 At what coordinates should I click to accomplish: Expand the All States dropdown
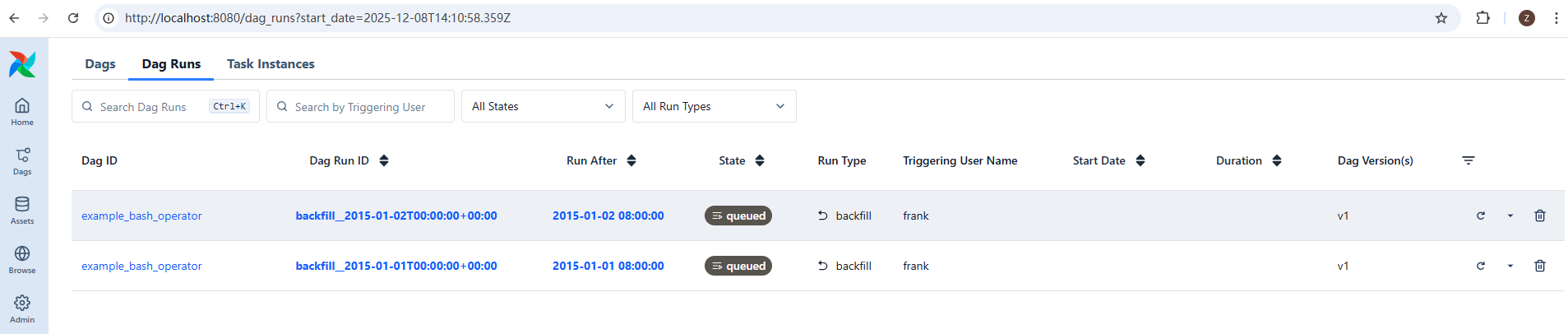(x=543, y=106)
